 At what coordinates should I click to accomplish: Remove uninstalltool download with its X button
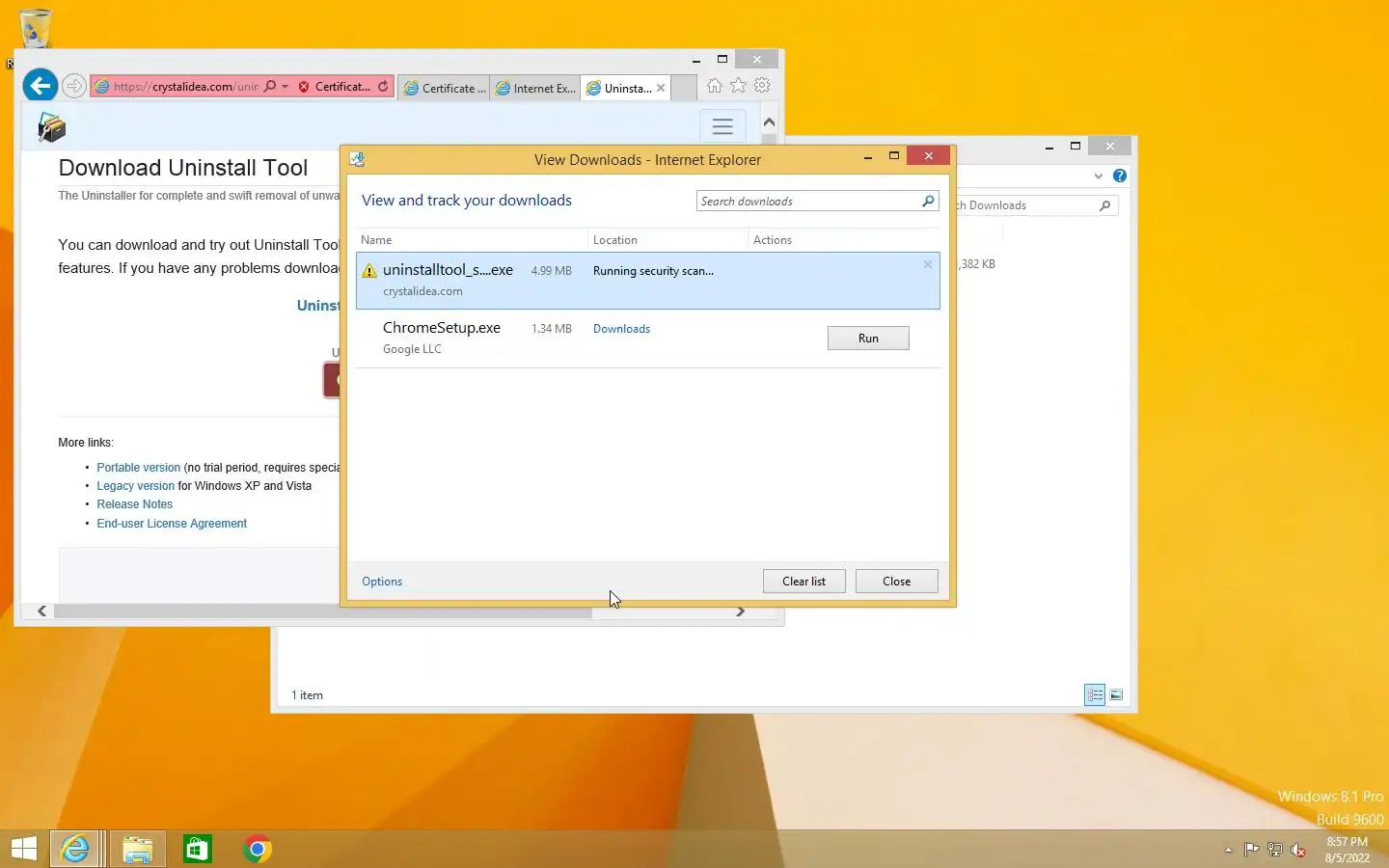click(x=928, y=264)
